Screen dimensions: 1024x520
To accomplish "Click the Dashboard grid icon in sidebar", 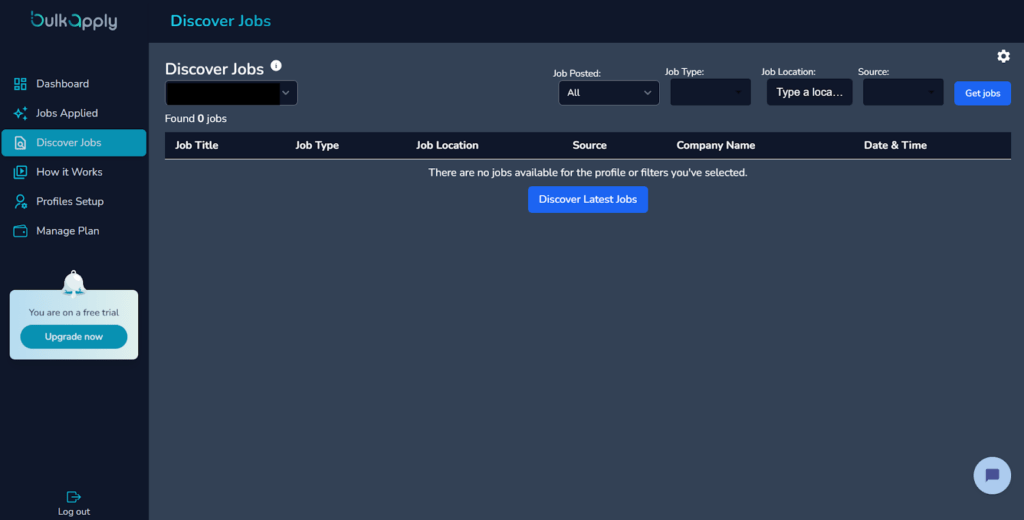I will coord(20,84).
